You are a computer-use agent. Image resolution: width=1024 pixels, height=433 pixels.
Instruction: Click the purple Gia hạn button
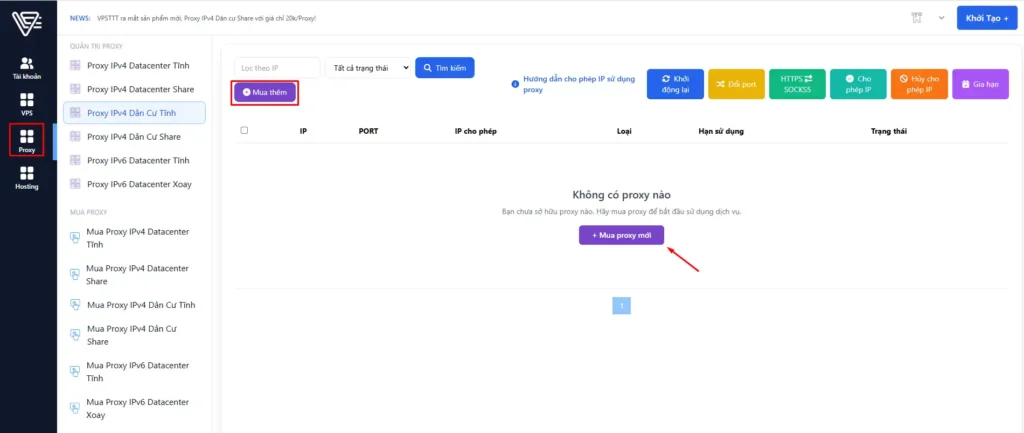[x=980, y=84]
